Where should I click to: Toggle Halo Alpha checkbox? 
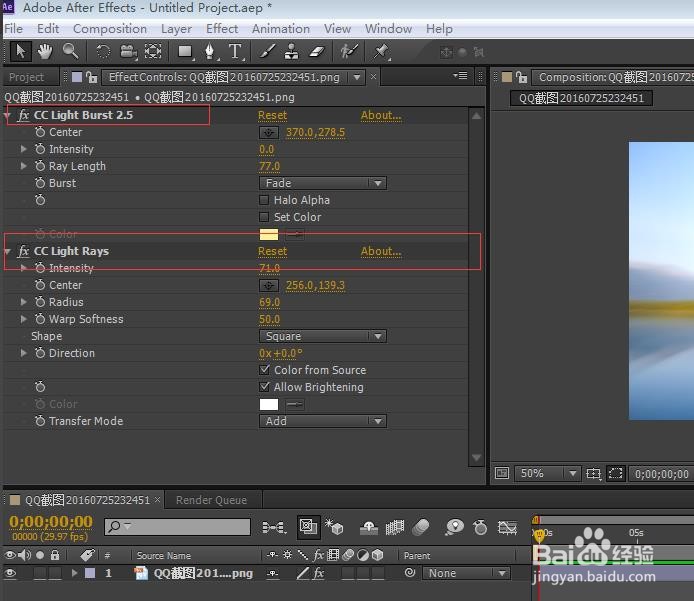click(x=264, y=200)
